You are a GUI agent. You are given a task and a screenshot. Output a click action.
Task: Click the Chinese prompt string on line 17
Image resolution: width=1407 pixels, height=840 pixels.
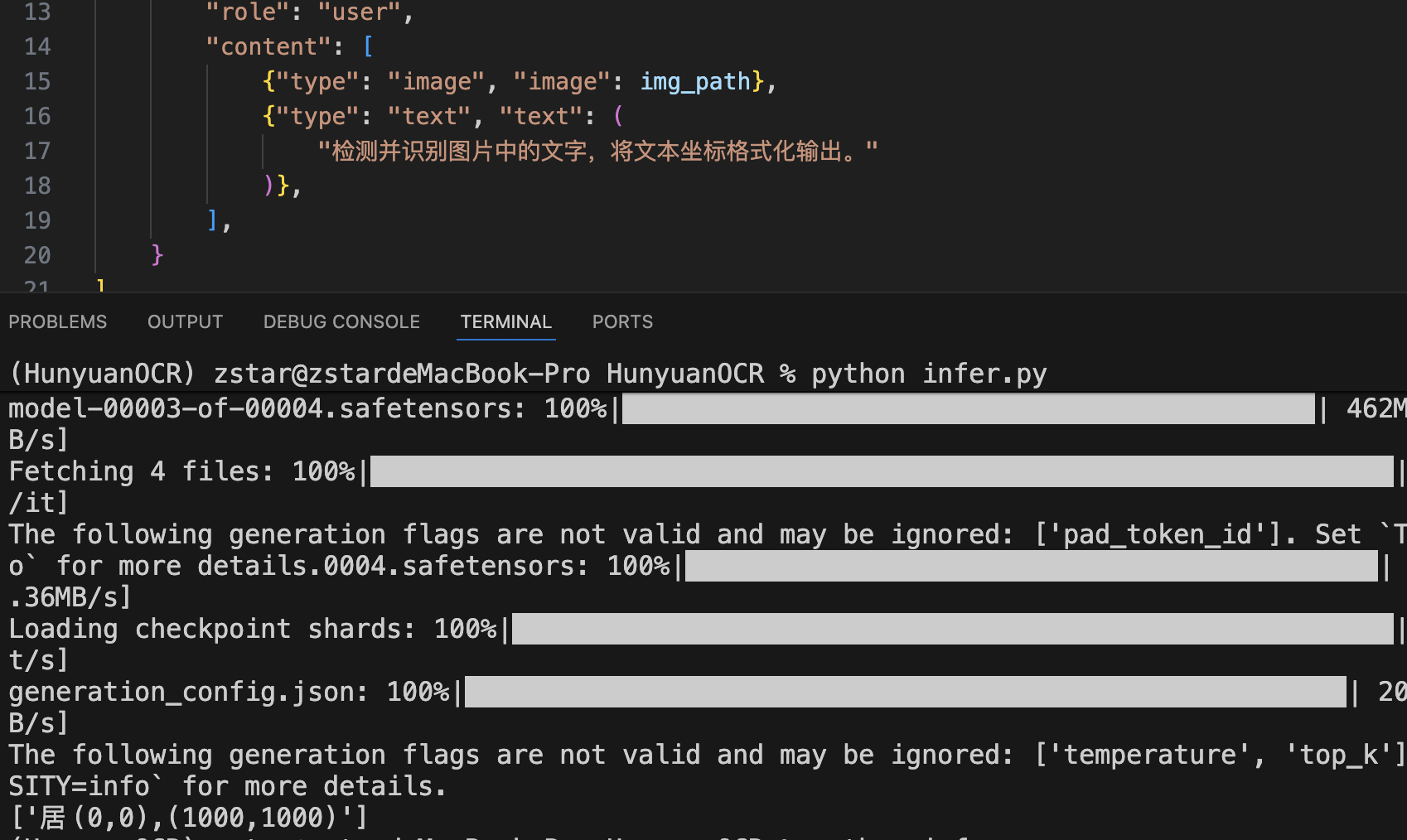coord(597,151)
